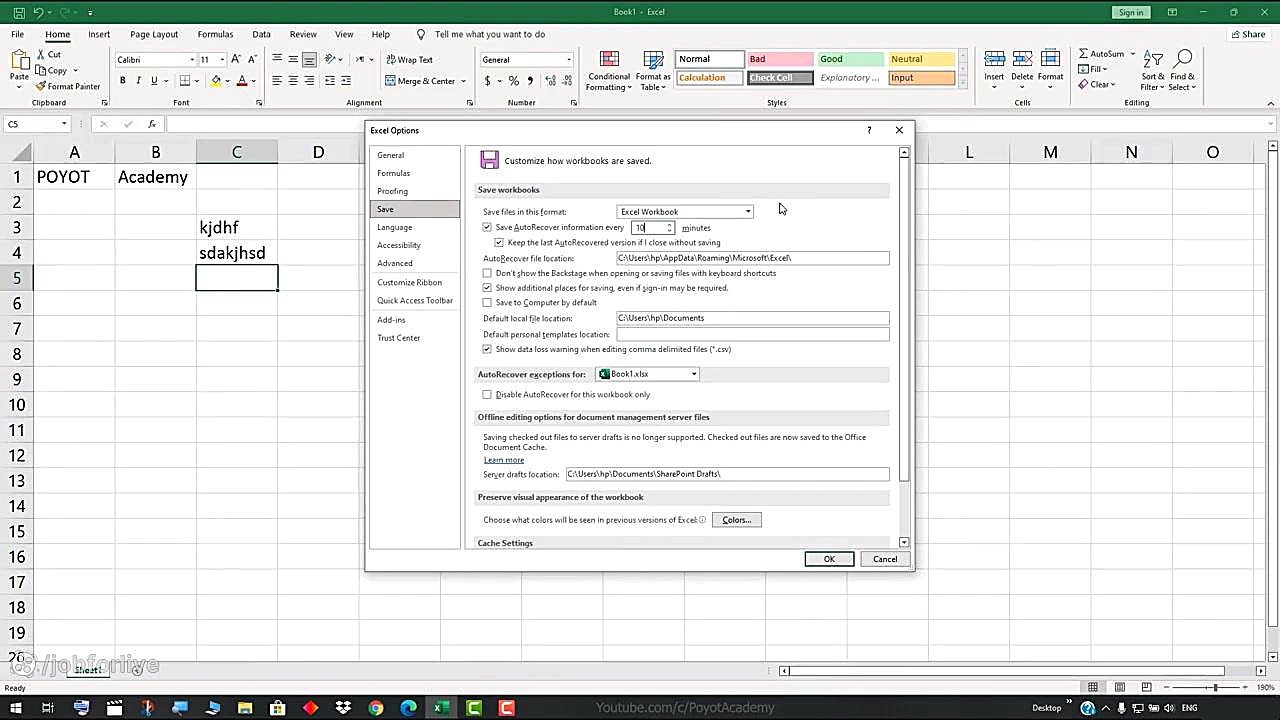Image resolution: width=1280 pixels, height=720 pixels.
Task: Click OK in Excel Options dialog
Action: (x=829, y=559)
